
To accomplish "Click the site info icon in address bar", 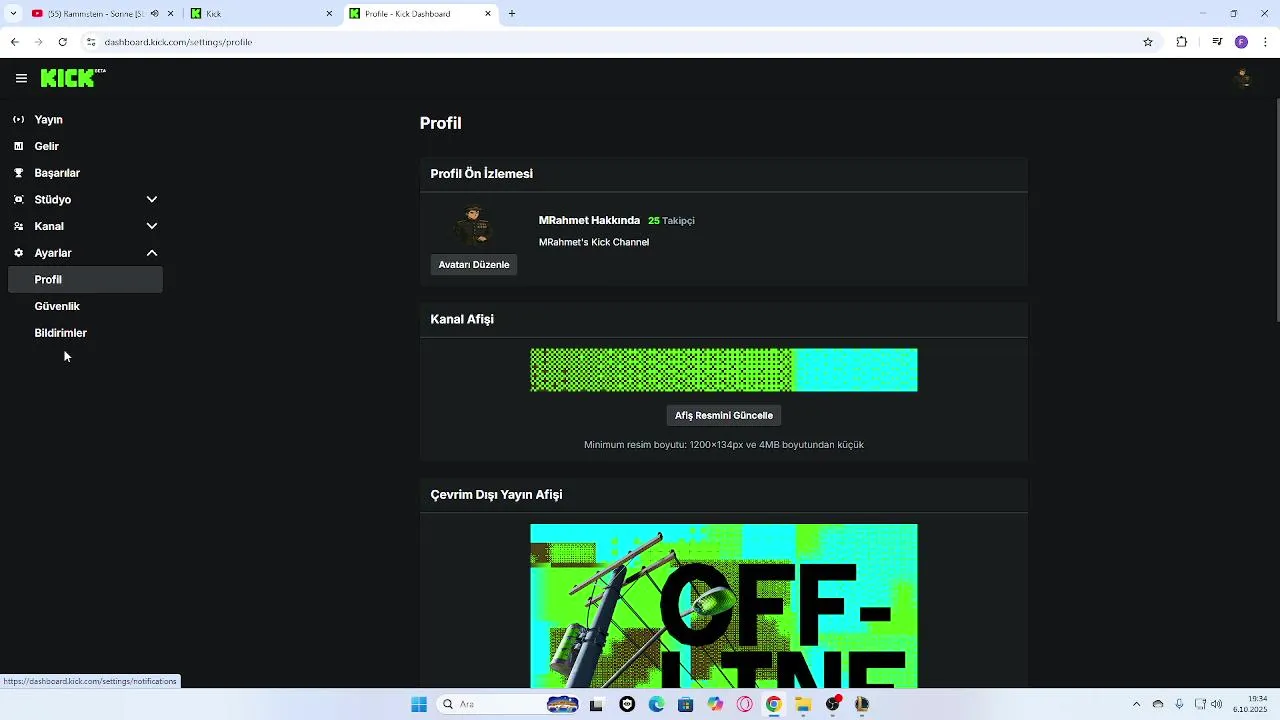I will 91,42.
